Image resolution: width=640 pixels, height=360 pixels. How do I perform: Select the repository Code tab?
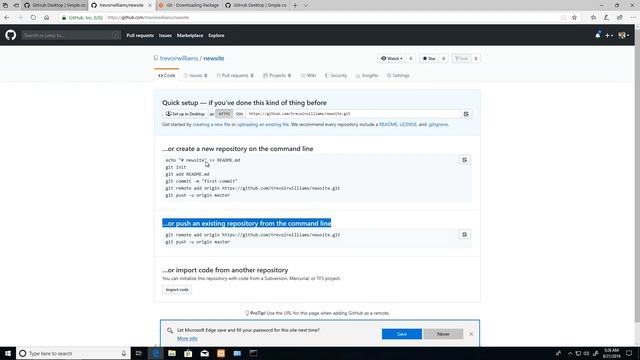click(x=167, y=76)
